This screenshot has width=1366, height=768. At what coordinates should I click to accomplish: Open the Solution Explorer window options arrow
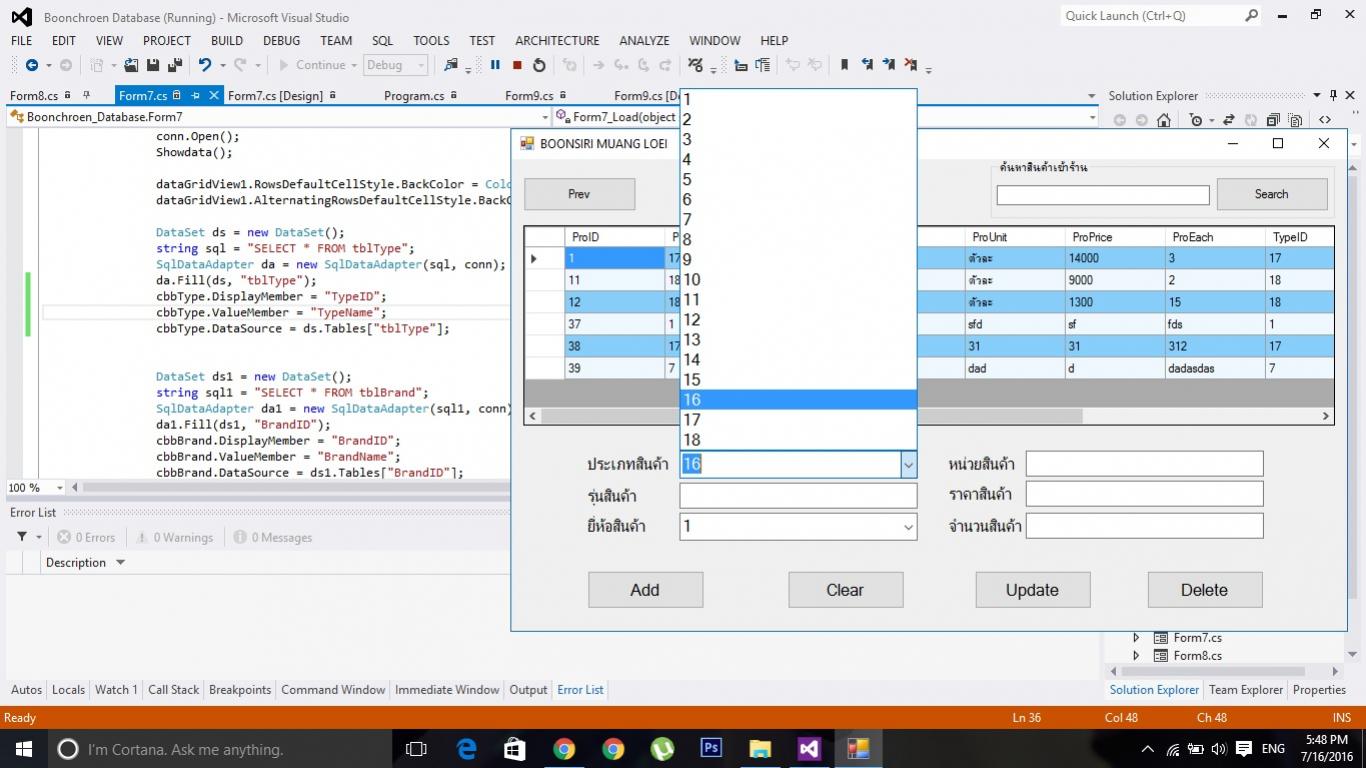pyautogui.click(x=1317, y=96)
